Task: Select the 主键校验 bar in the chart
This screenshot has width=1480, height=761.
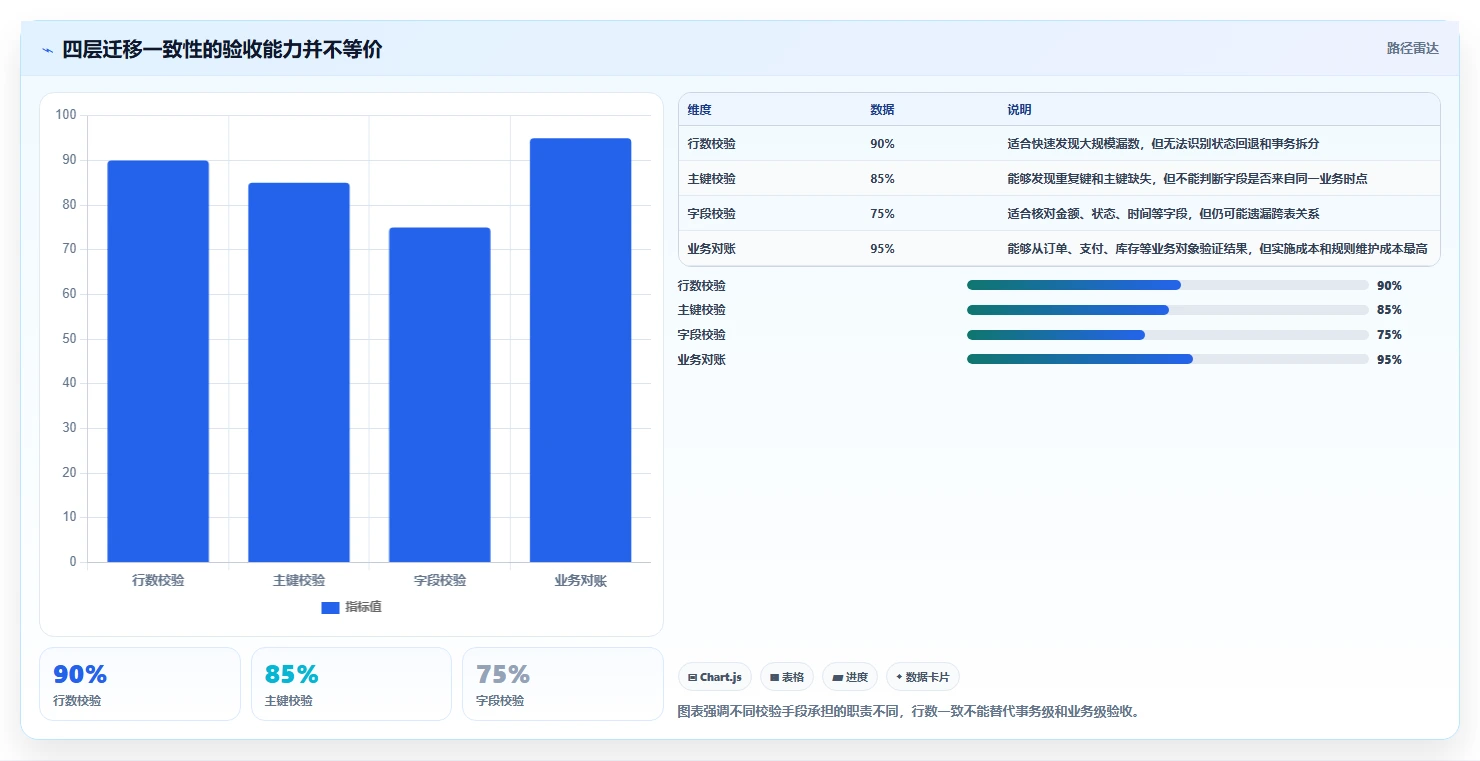Action: (x=299, y=372)
